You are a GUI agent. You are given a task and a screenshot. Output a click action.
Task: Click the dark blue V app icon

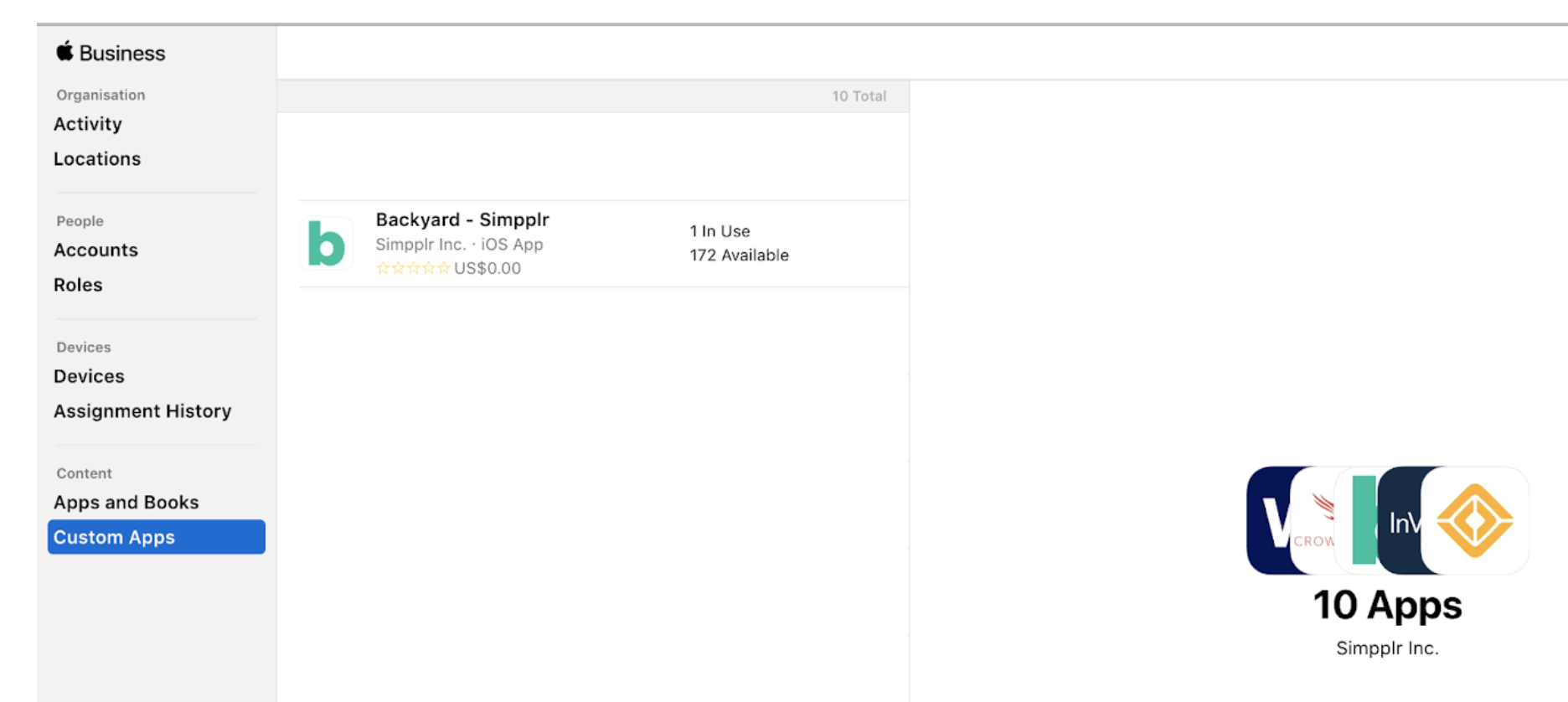click(x=1269, y=520)
